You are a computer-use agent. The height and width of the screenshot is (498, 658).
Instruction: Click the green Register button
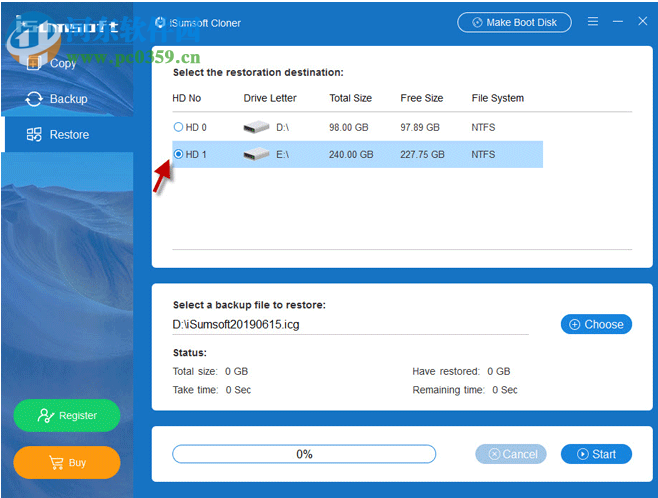pos(67,415)
